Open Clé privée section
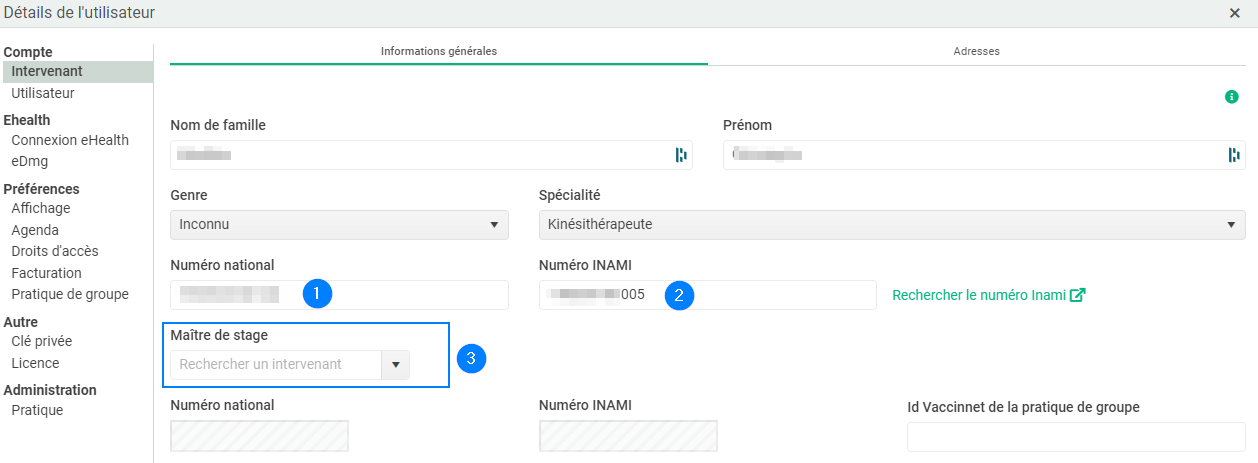The width and height of the screenshot is (1258, 463). [x=42, y=341]
